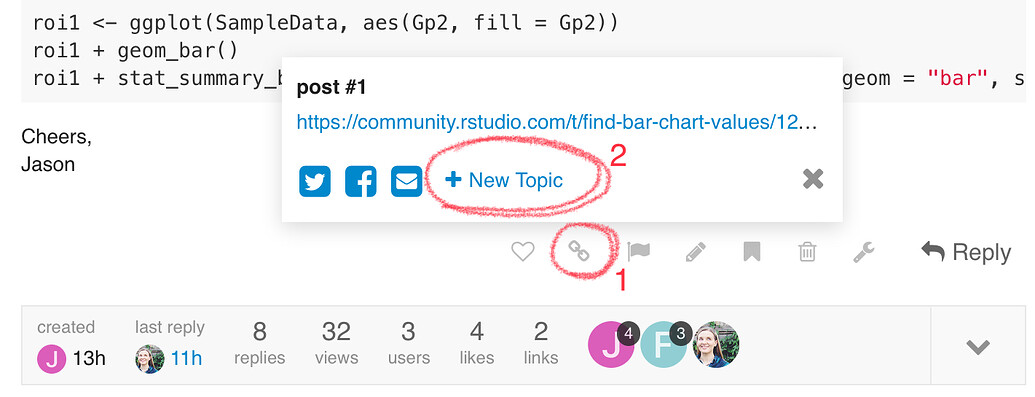Like this post with heart icon
This screenshot has height=397, width=1035.
point(523,252)
